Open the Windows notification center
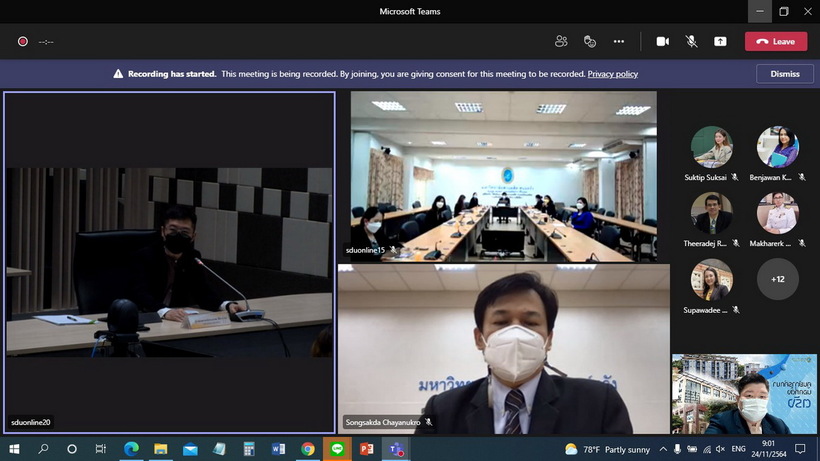 coord(800,449)
